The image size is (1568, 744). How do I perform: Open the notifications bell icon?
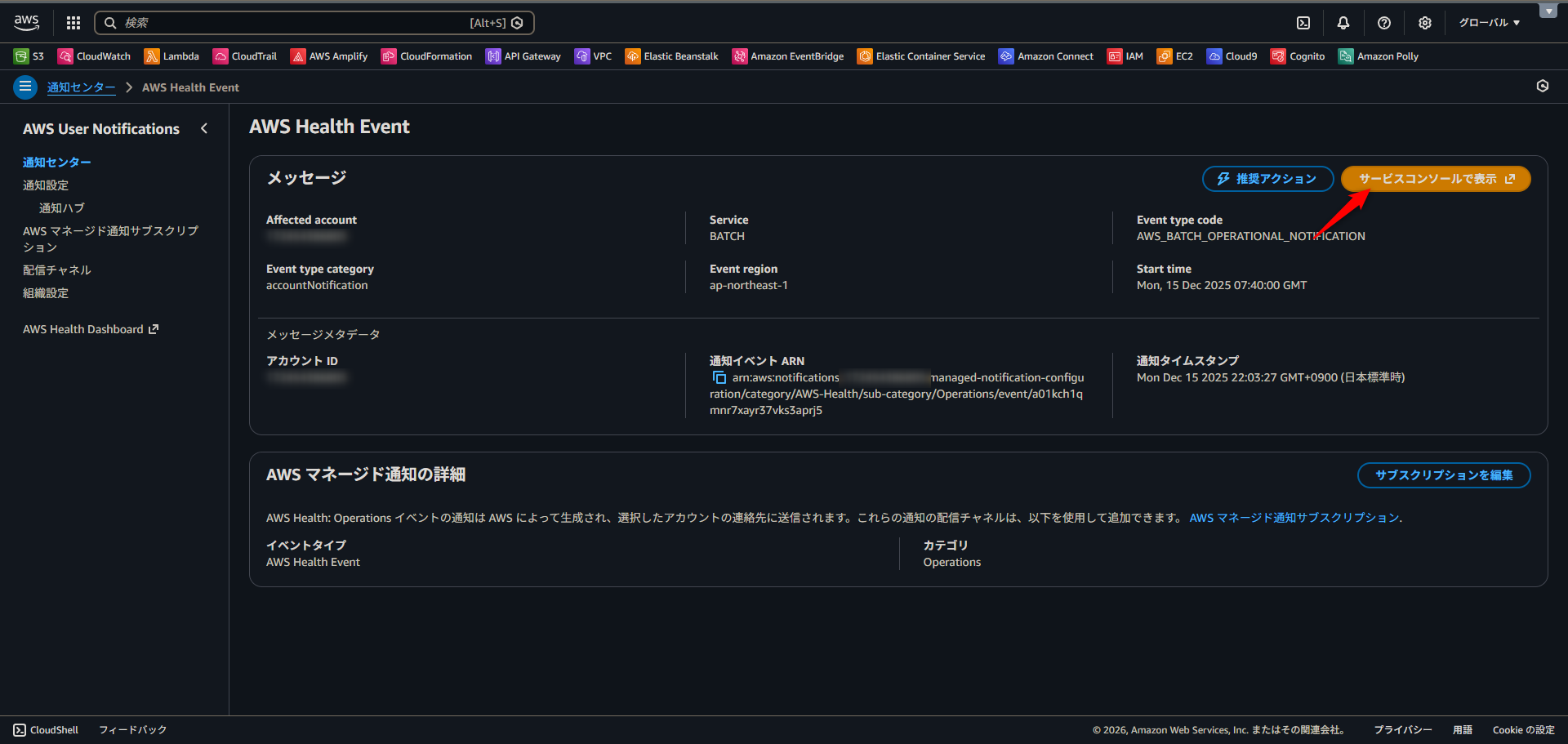point(1343,23)
